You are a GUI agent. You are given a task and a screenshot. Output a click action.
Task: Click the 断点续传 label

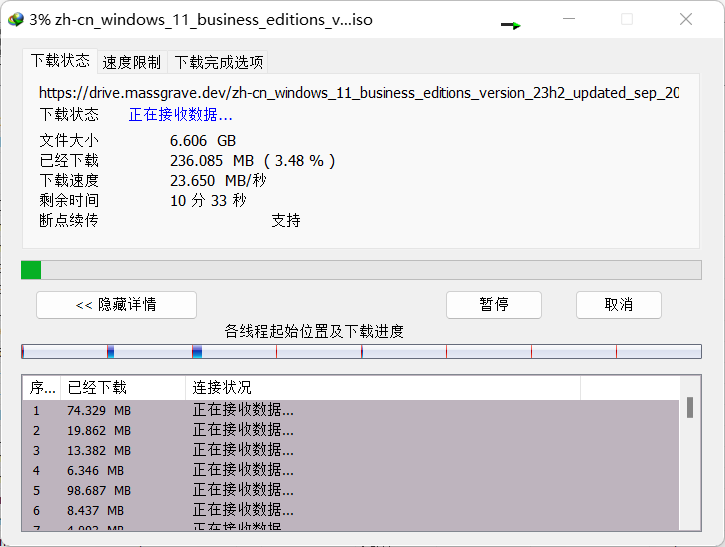coord(69,221)
